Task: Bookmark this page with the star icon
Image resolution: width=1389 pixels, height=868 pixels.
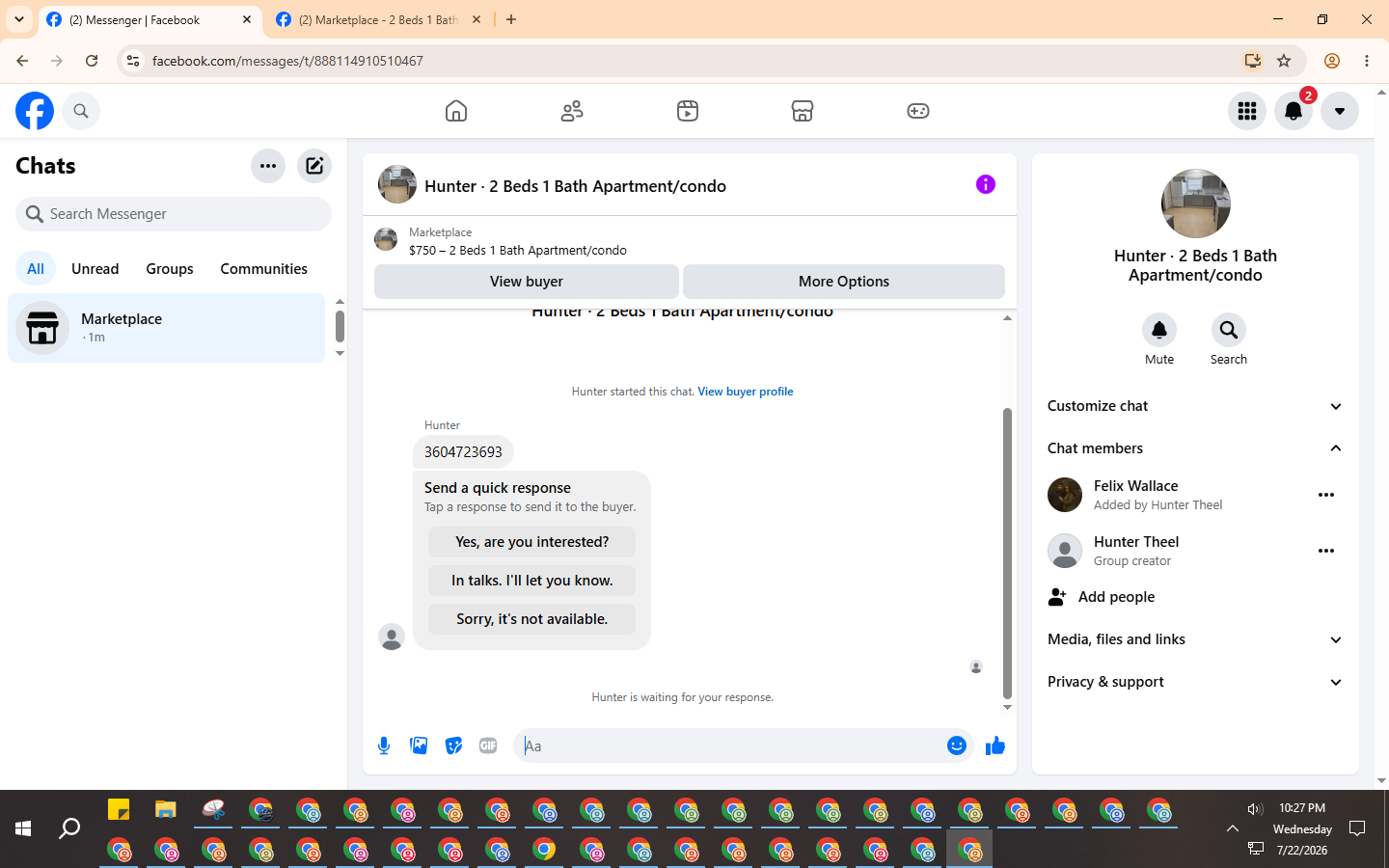Action: click(1284, 61)
